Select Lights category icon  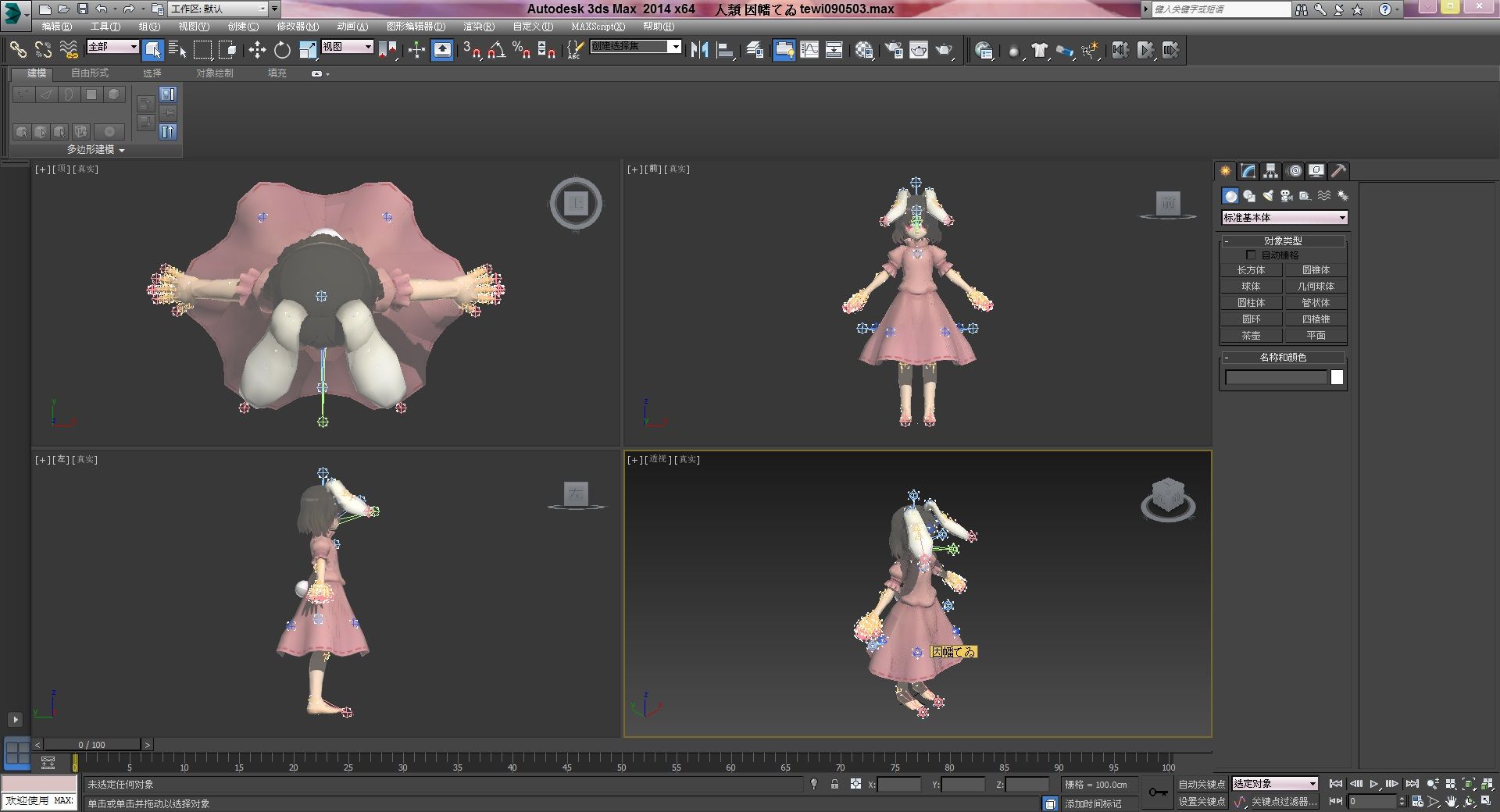(x=1267, y=196)
